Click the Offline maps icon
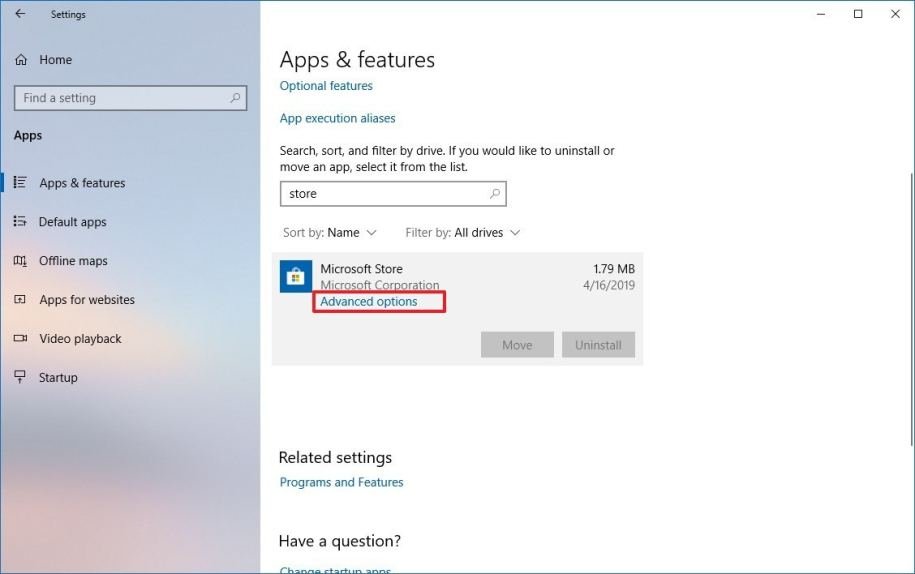This screenshot has width=915, height=574. point(20,261)
